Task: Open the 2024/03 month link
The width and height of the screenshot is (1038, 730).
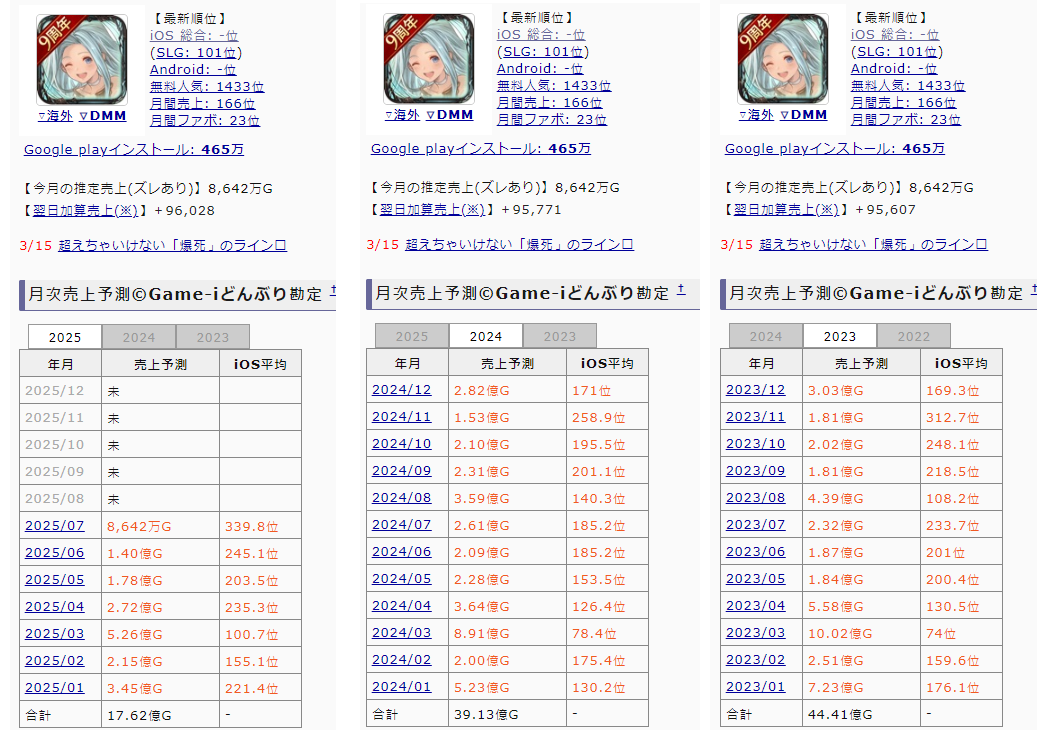Action: [401, 633]
